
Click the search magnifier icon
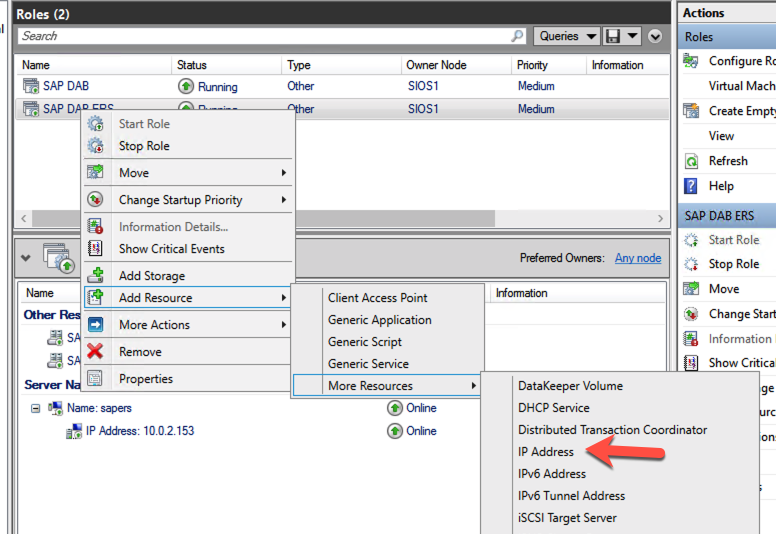(517, 36)
